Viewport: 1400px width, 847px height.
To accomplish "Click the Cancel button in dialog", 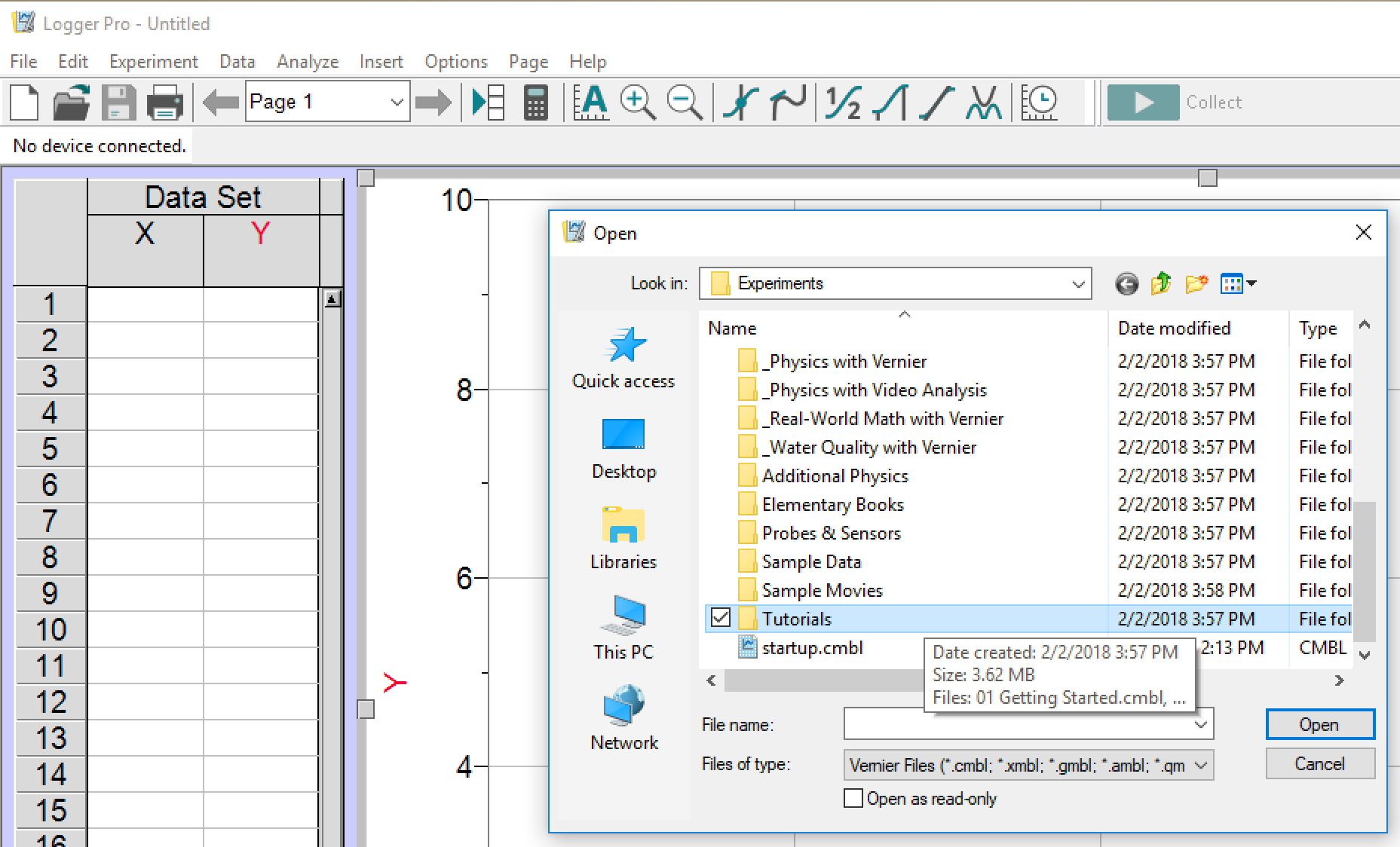I will click(x=1319, y=763).
